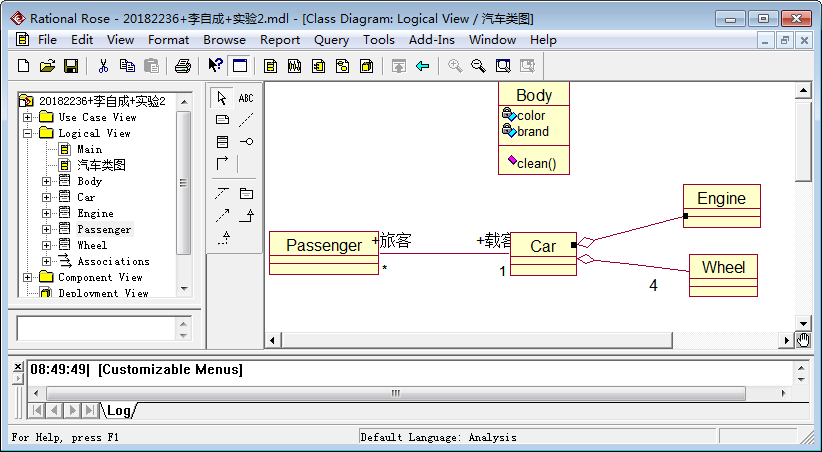
Task: Select 汽车类图 diagram in browser tree
Action: [x=102, y=165]
